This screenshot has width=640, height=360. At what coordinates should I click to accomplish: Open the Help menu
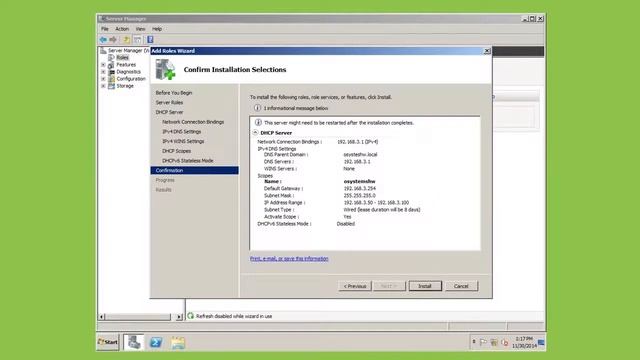pos(157,29)
